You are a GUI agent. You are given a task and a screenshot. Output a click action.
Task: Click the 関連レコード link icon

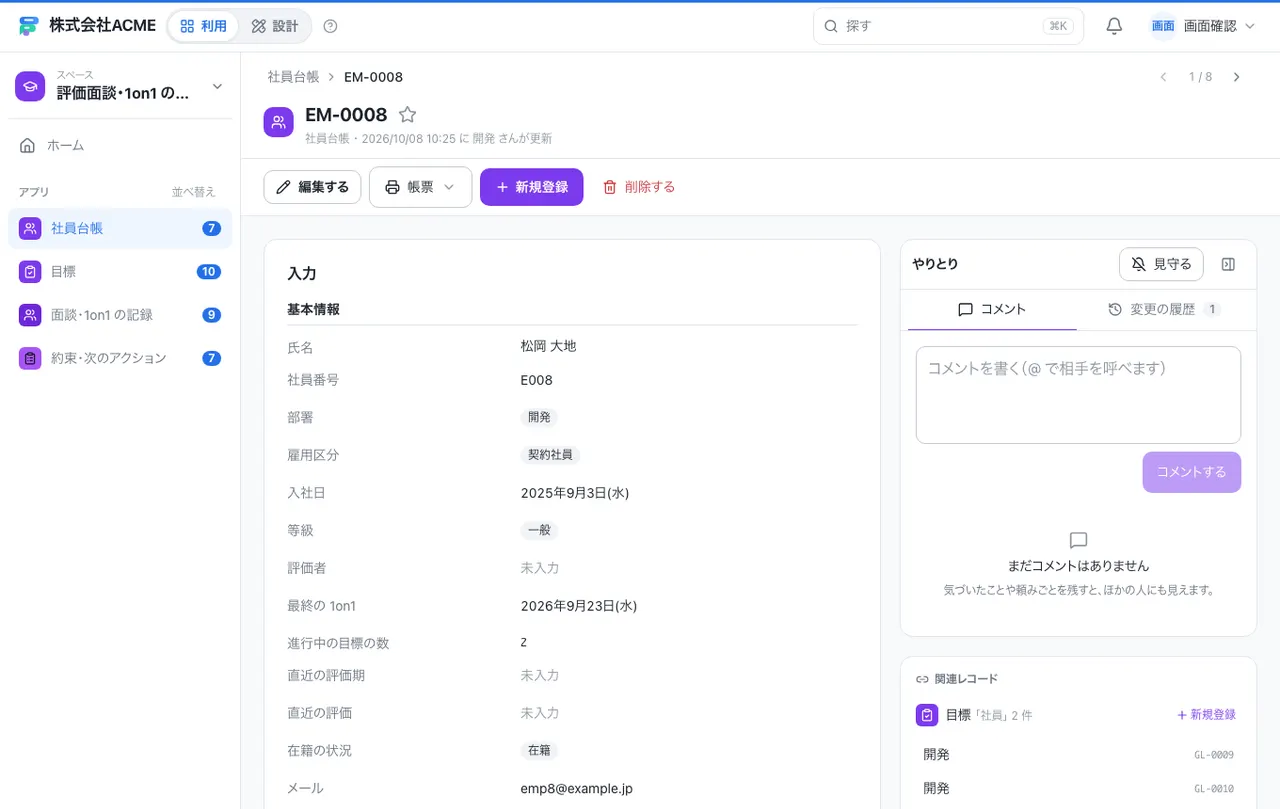(x=922, y=679)
